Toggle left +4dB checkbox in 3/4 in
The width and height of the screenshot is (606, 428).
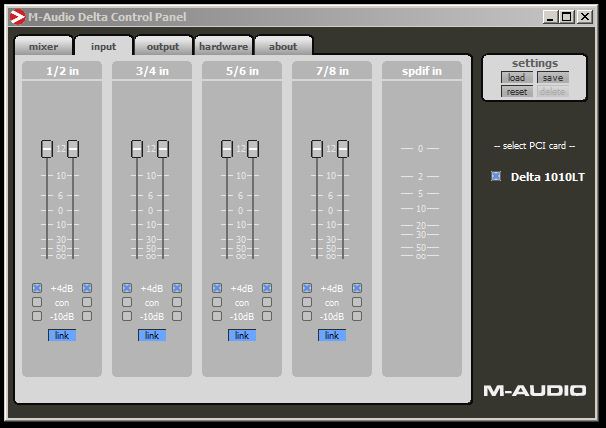click(127, 288)
